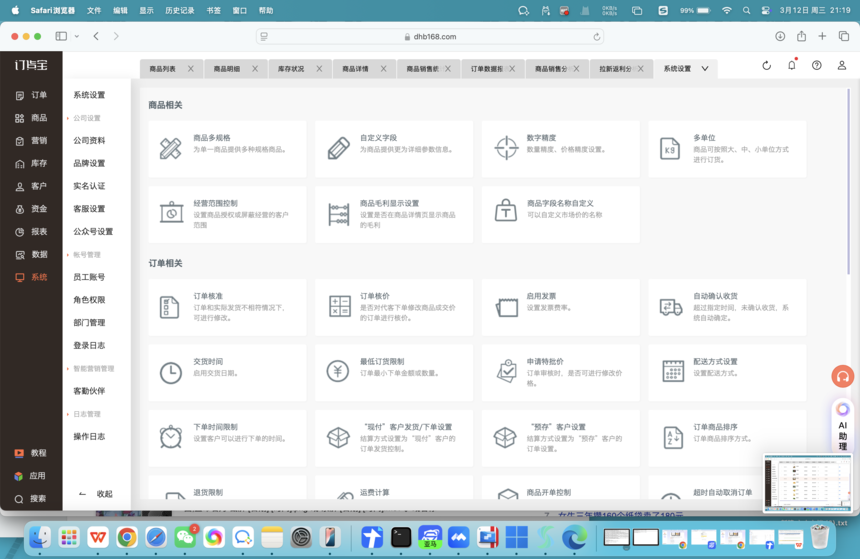Image resolution: width=860 pixels, height=559 pixels.
Task: Click the 订单核价 calculator icon
Action: [340, 306]
